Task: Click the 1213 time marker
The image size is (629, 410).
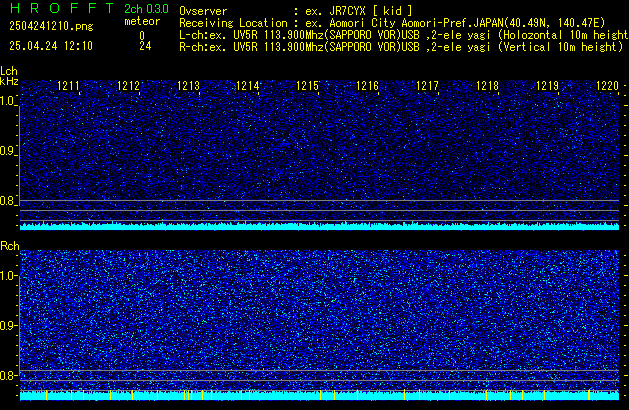Action: coord(188,86)
